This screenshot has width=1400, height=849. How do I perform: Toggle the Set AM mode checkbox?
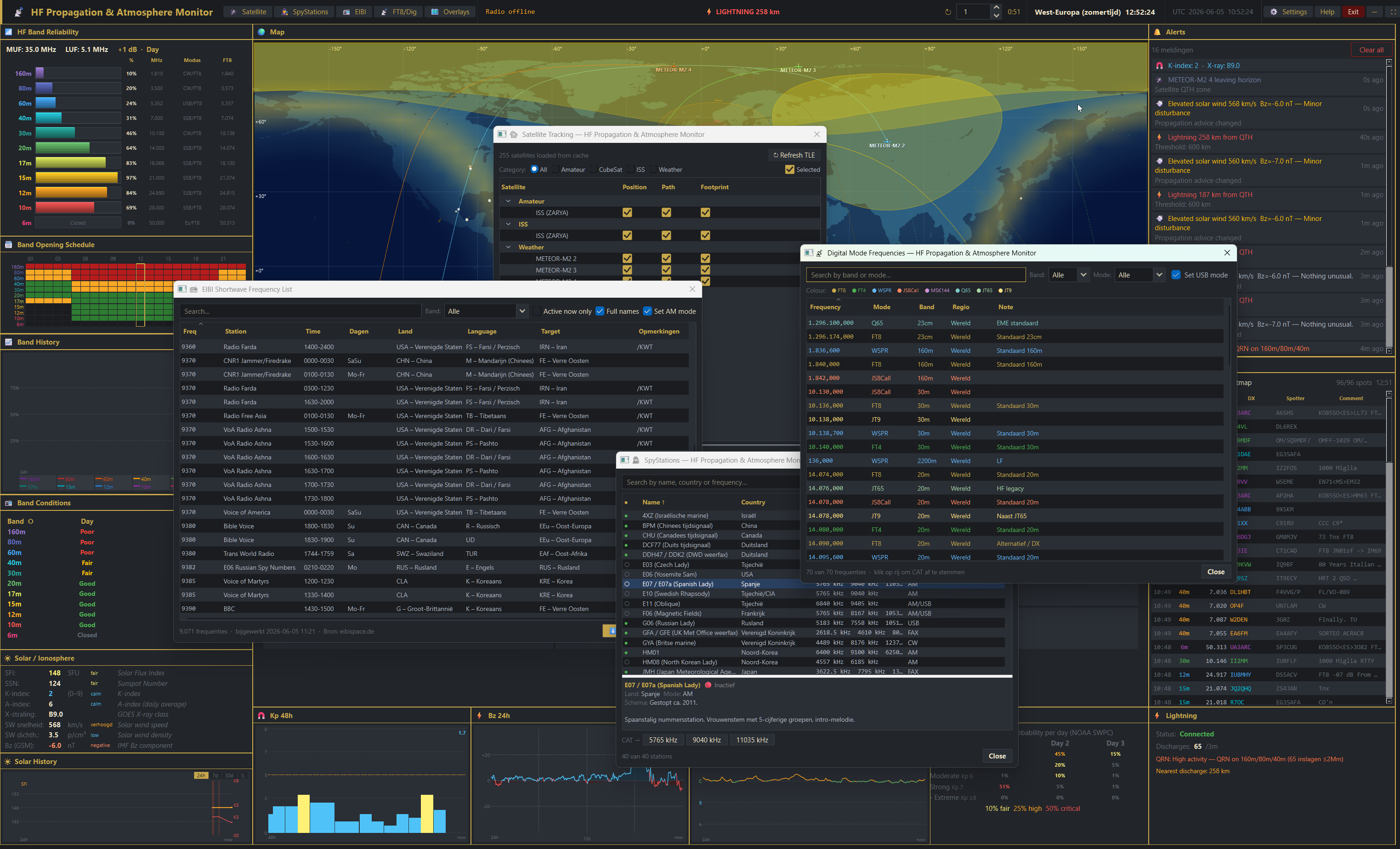point(647,311)
